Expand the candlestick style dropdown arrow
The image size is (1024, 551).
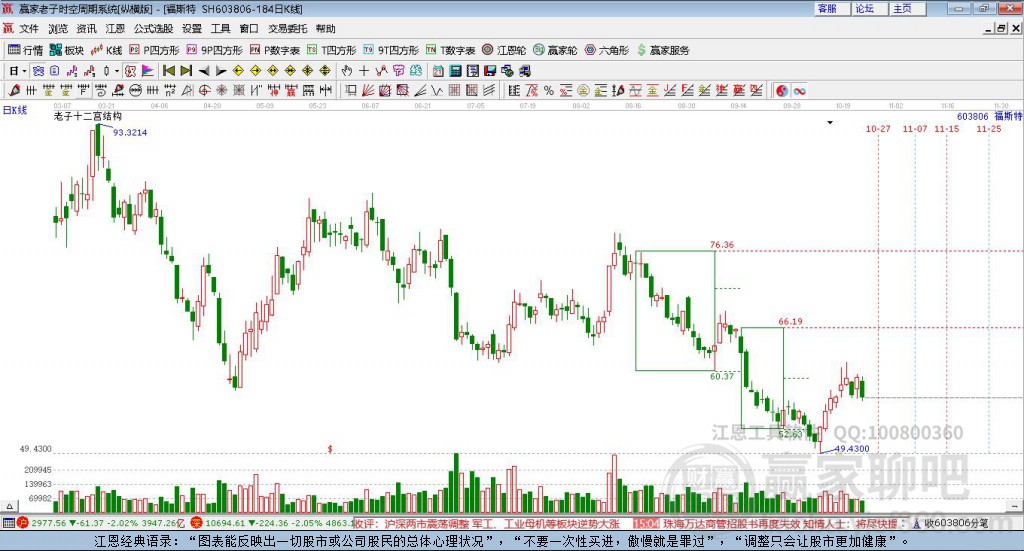click(117, 71)
